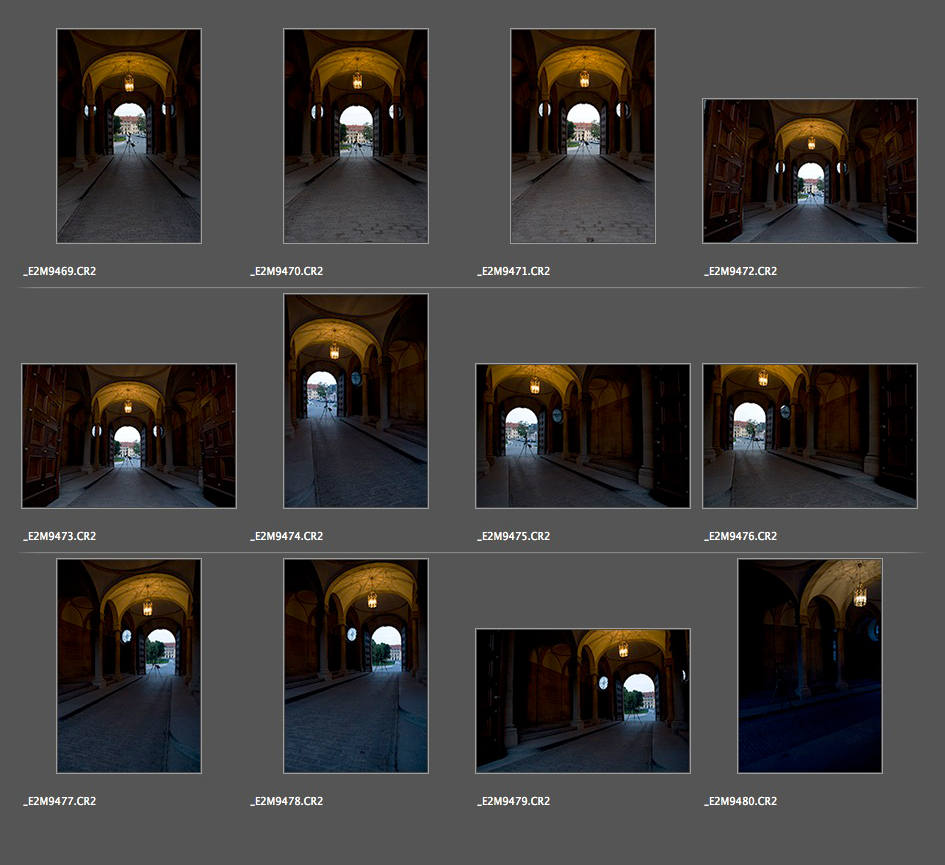This screenshot has width=945, height=865.
Task: Choose the _E2M9473.CR2 thumbnail image
Action: (x=129, y=436)
